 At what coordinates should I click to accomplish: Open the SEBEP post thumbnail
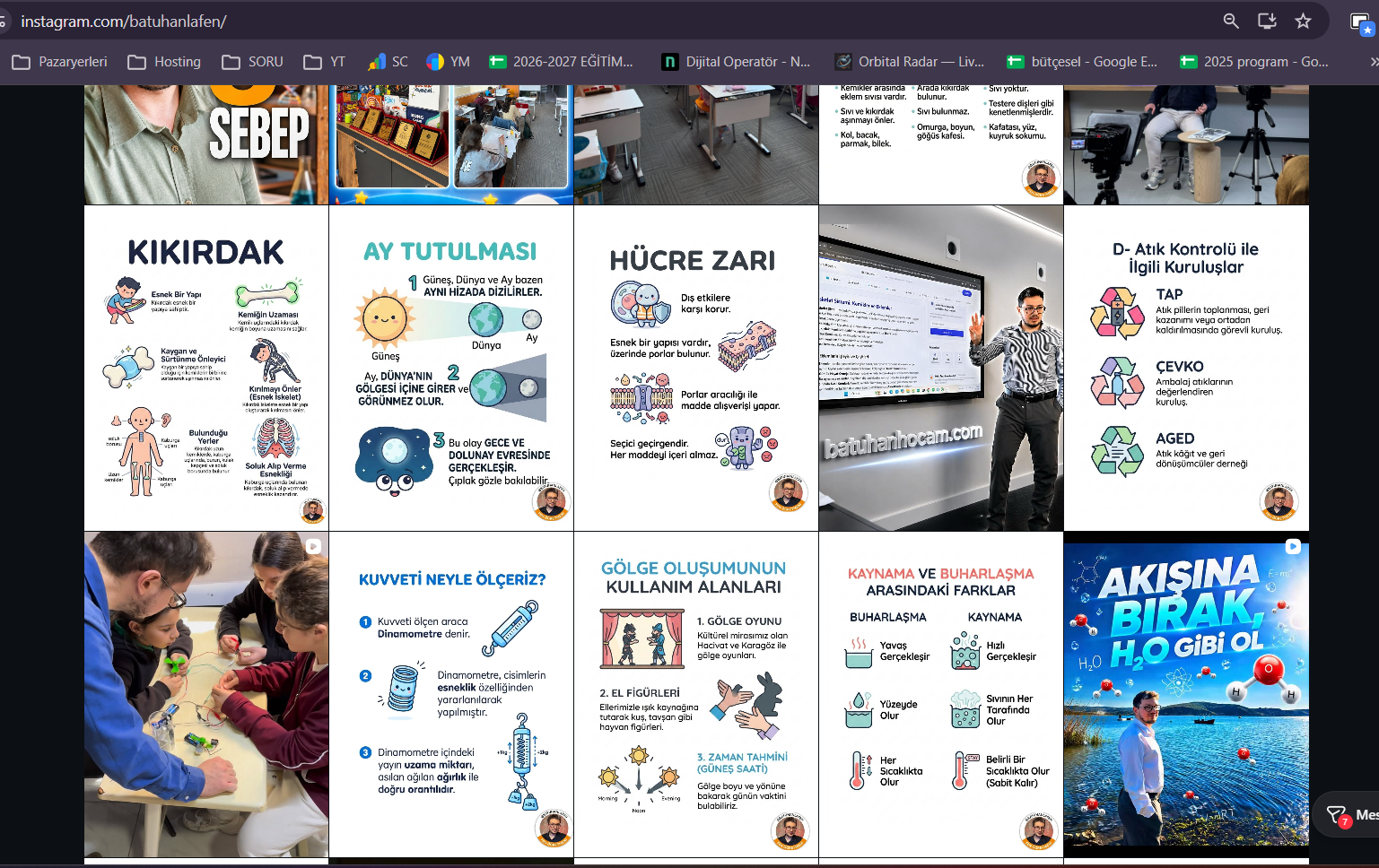[x=206, y=144]
